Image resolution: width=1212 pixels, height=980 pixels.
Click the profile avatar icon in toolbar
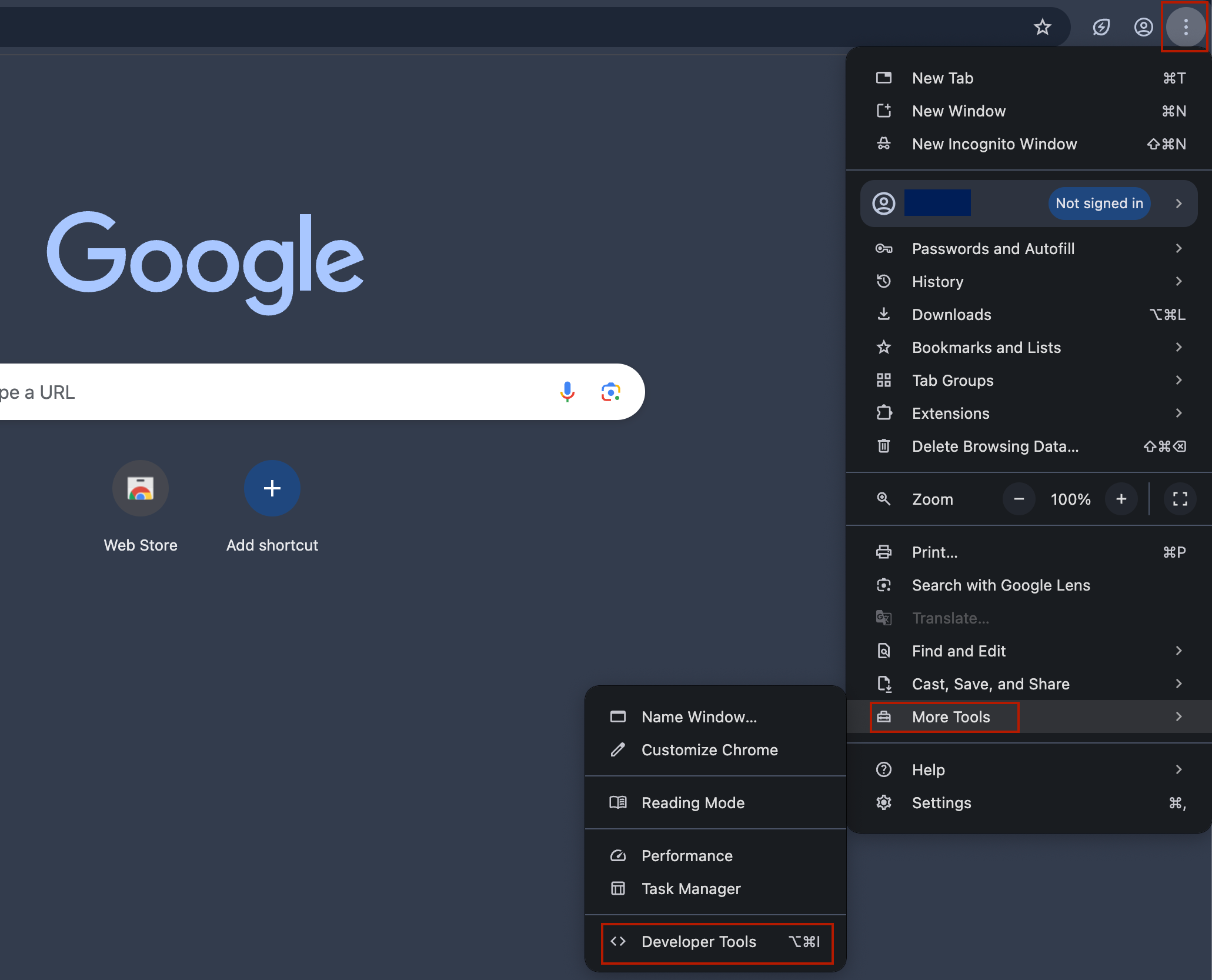coord(1143,27)
